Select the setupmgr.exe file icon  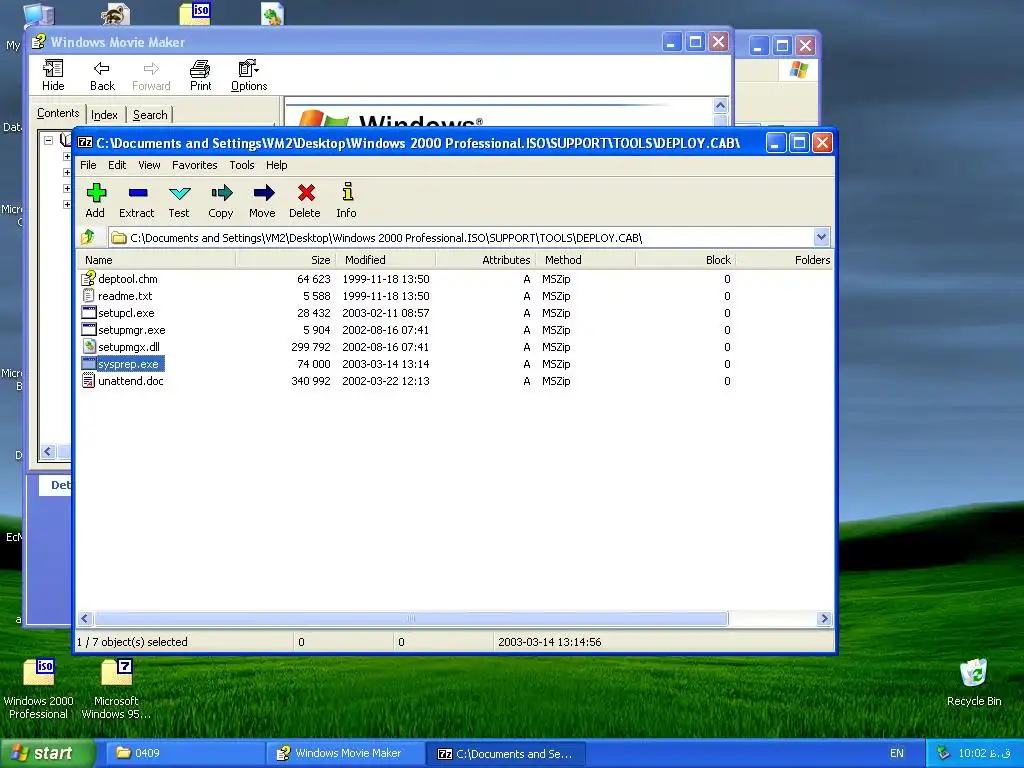pos(88,330)
